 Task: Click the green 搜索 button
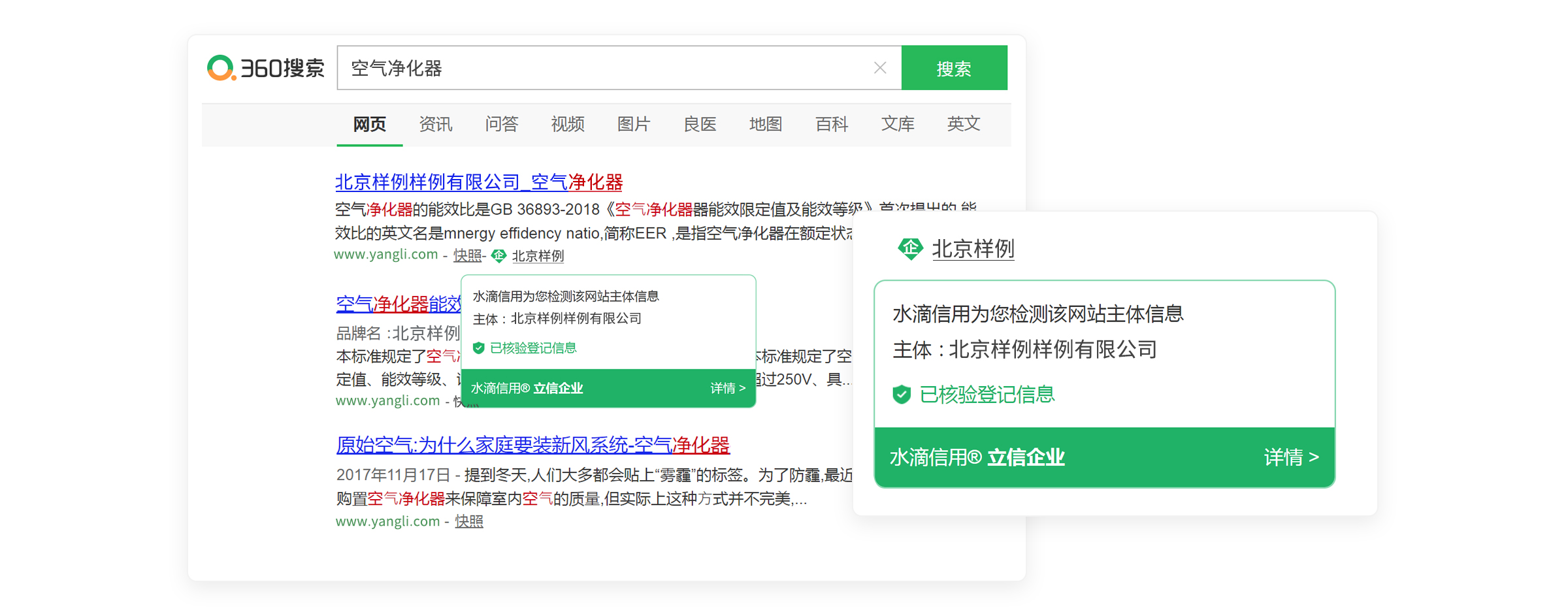coord(953,68)
